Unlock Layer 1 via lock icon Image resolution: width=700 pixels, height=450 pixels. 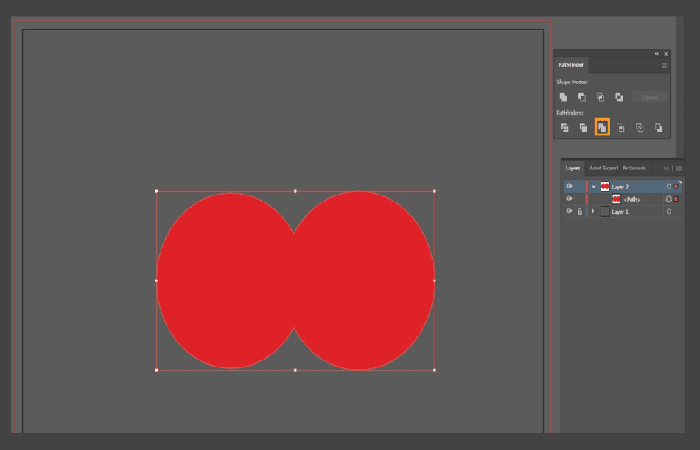580,212
